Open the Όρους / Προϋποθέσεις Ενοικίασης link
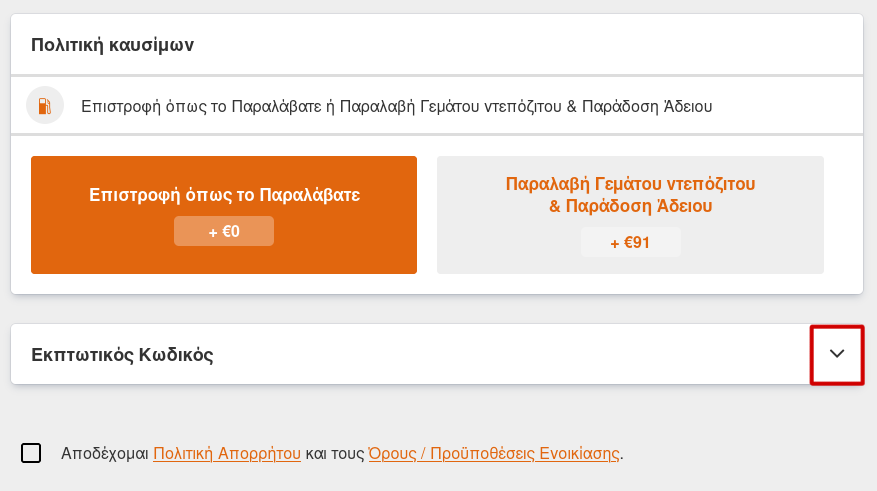Image resolution: width=877 pixels, height=491 pixels. (x=494, y=453)
